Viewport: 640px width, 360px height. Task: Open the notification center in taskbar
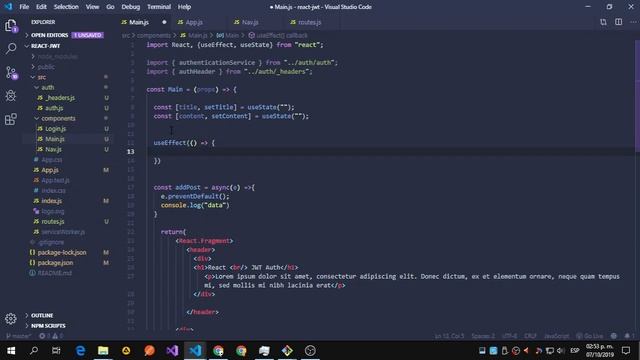(x=626, y=351)
